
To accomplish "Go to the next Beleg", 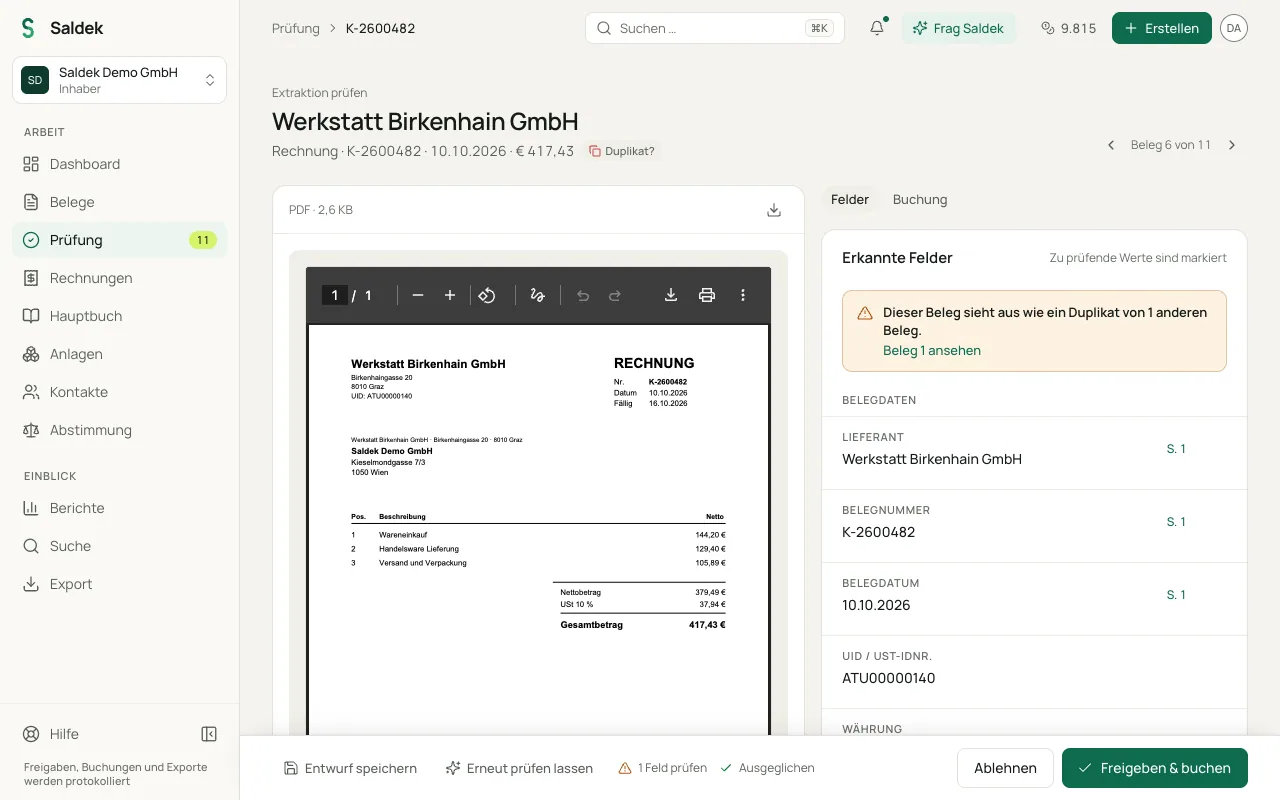I will 1232,145.
